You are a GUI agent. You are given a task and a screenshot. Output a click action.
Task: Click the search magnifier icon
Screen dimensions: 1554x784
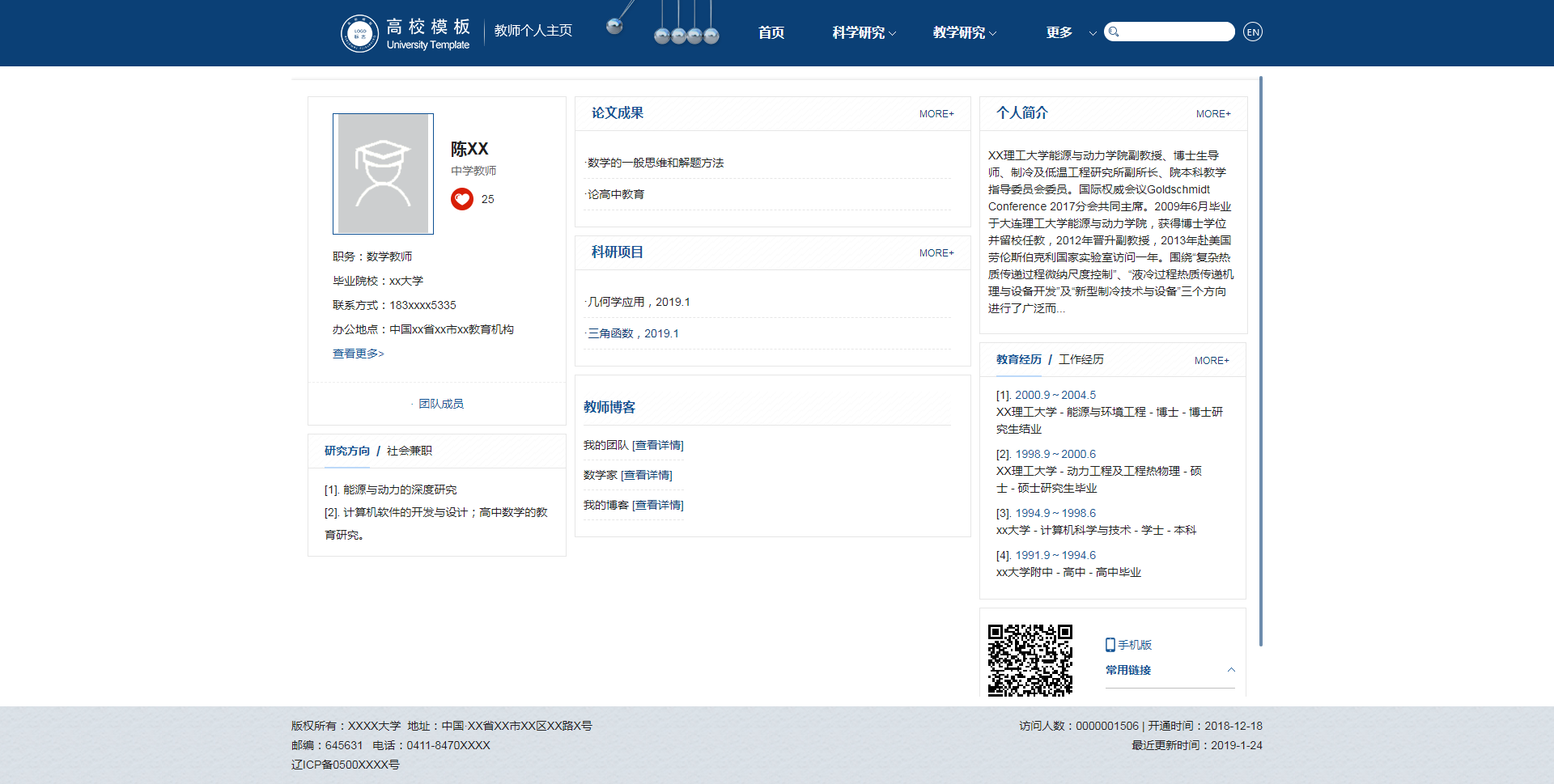click(1114, 32)
